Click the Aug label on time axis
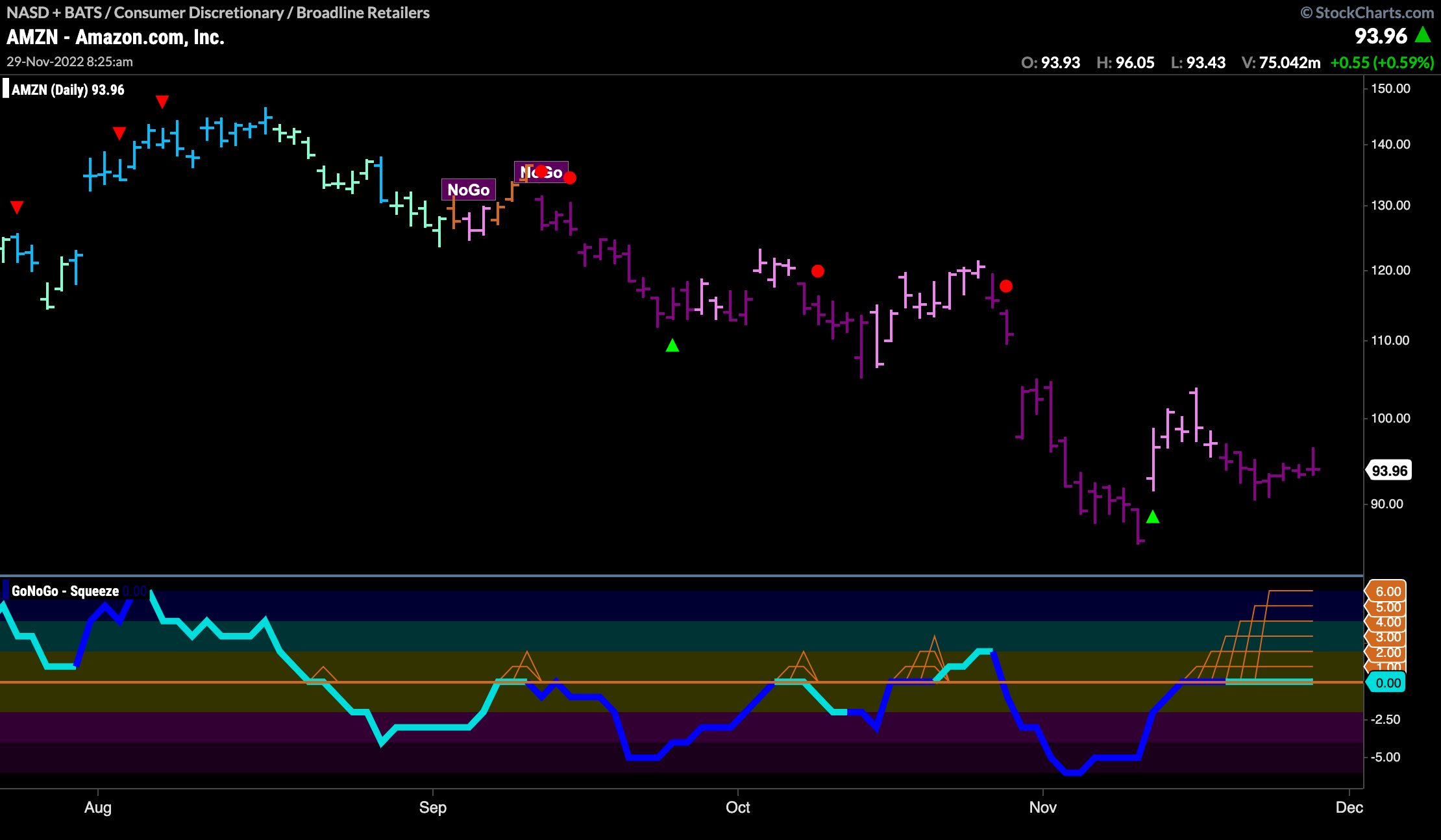The height and width of the screenshot is (840, 1441). (98, 807)
